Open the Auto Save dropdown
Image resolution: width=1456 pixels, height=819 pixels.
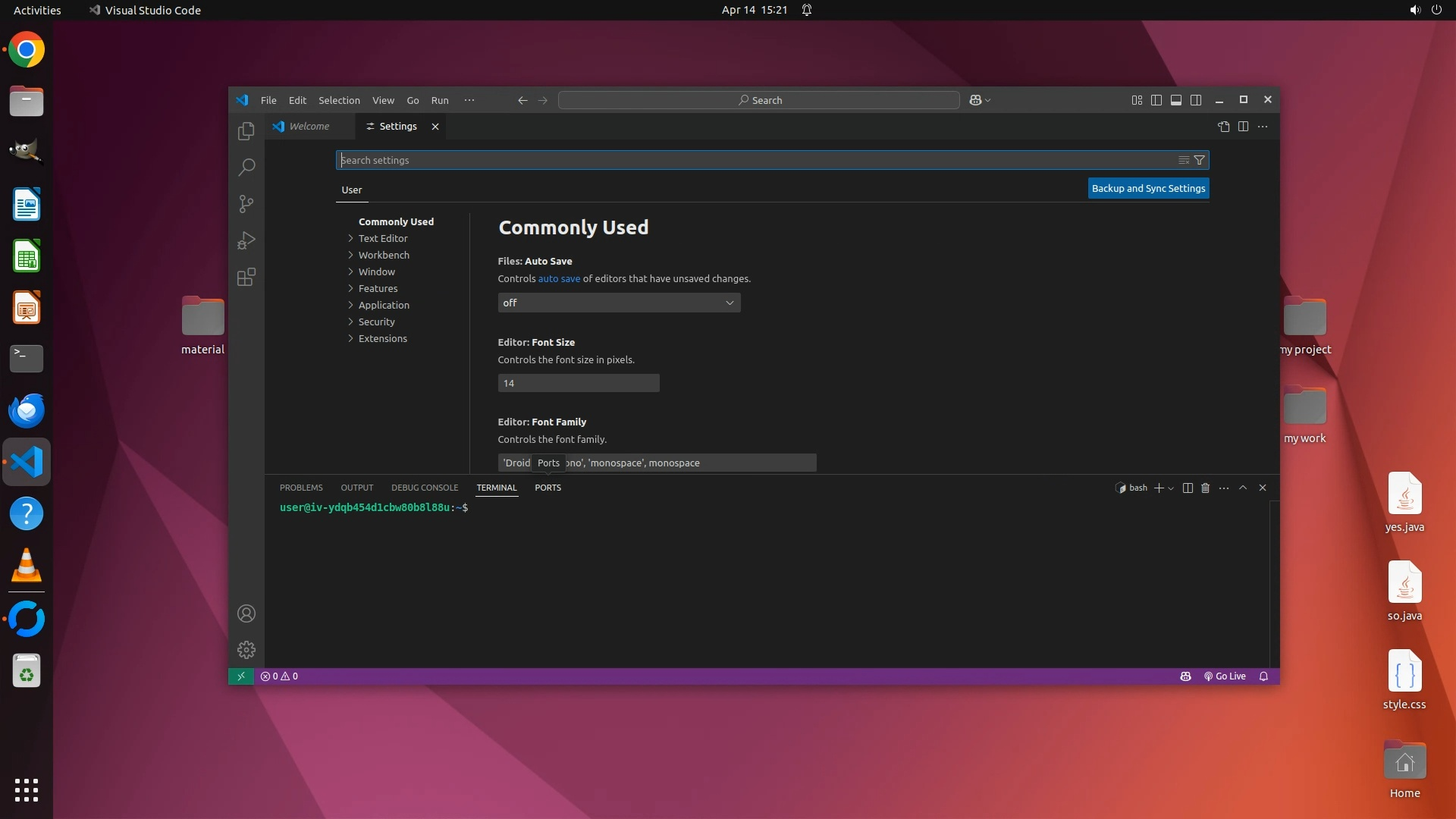(619, 303)
